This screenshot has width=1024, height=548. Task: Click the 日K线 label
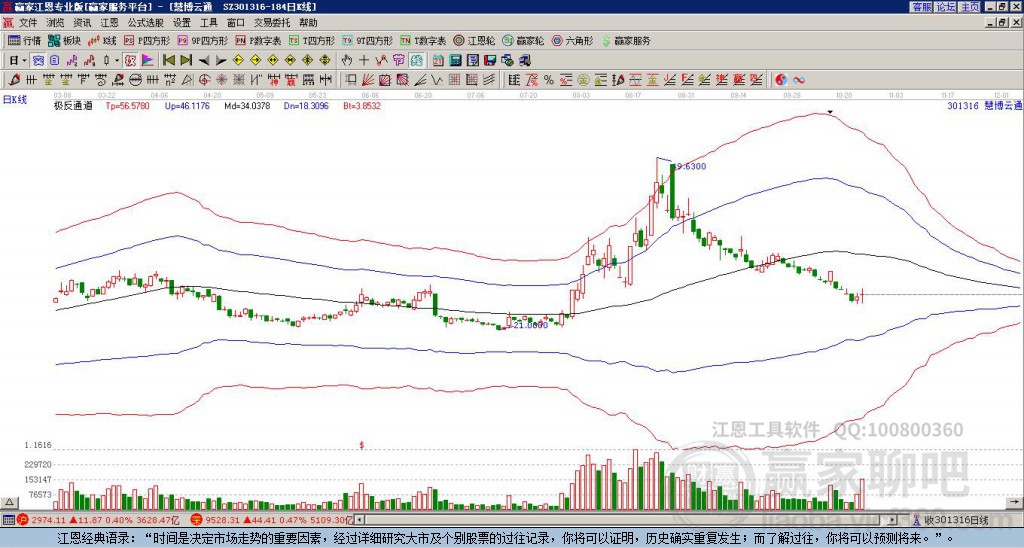point(15,99)
